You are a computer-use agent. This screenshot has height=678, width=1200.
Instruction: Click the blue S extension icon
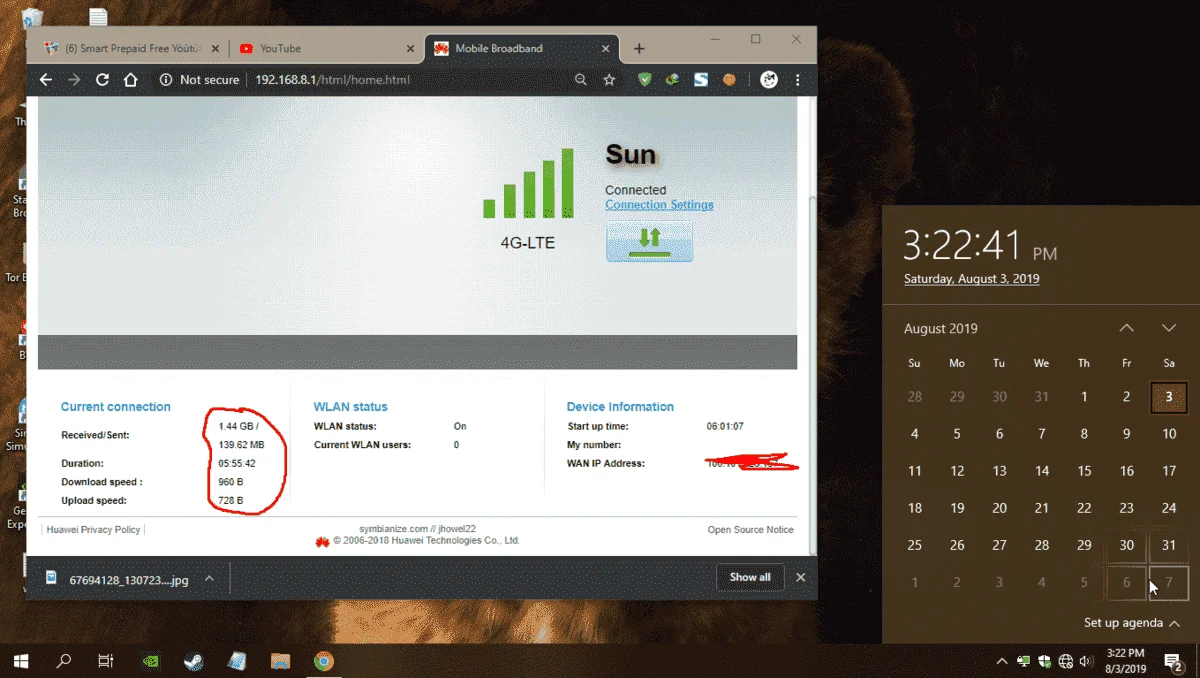701,80
